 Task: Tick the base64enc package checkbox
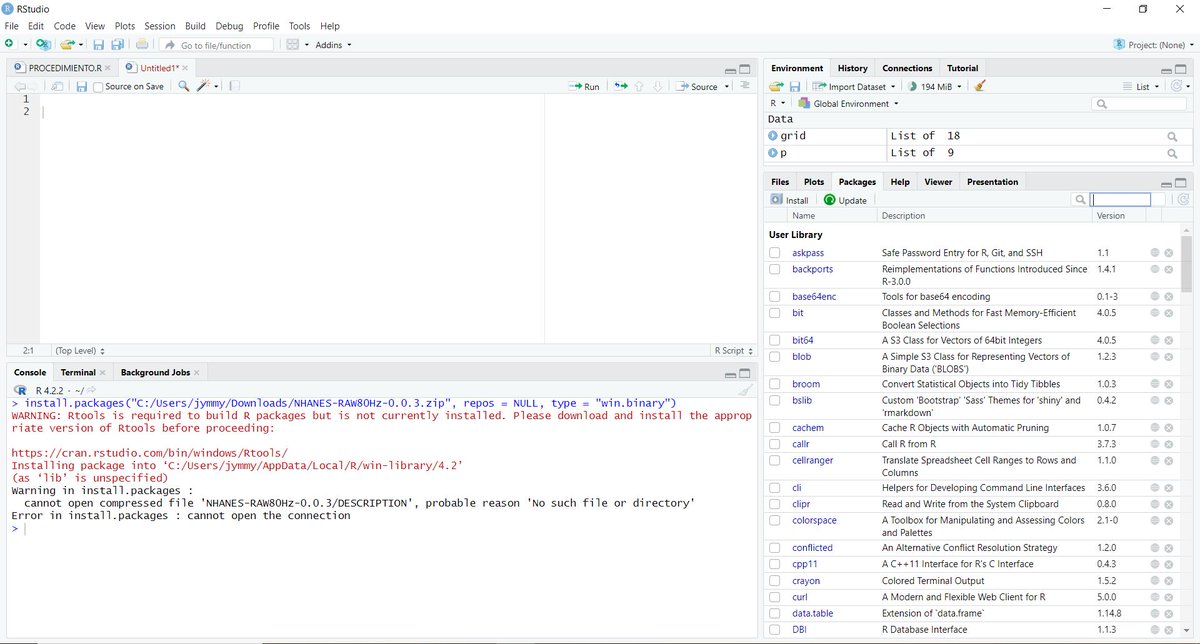775,297
